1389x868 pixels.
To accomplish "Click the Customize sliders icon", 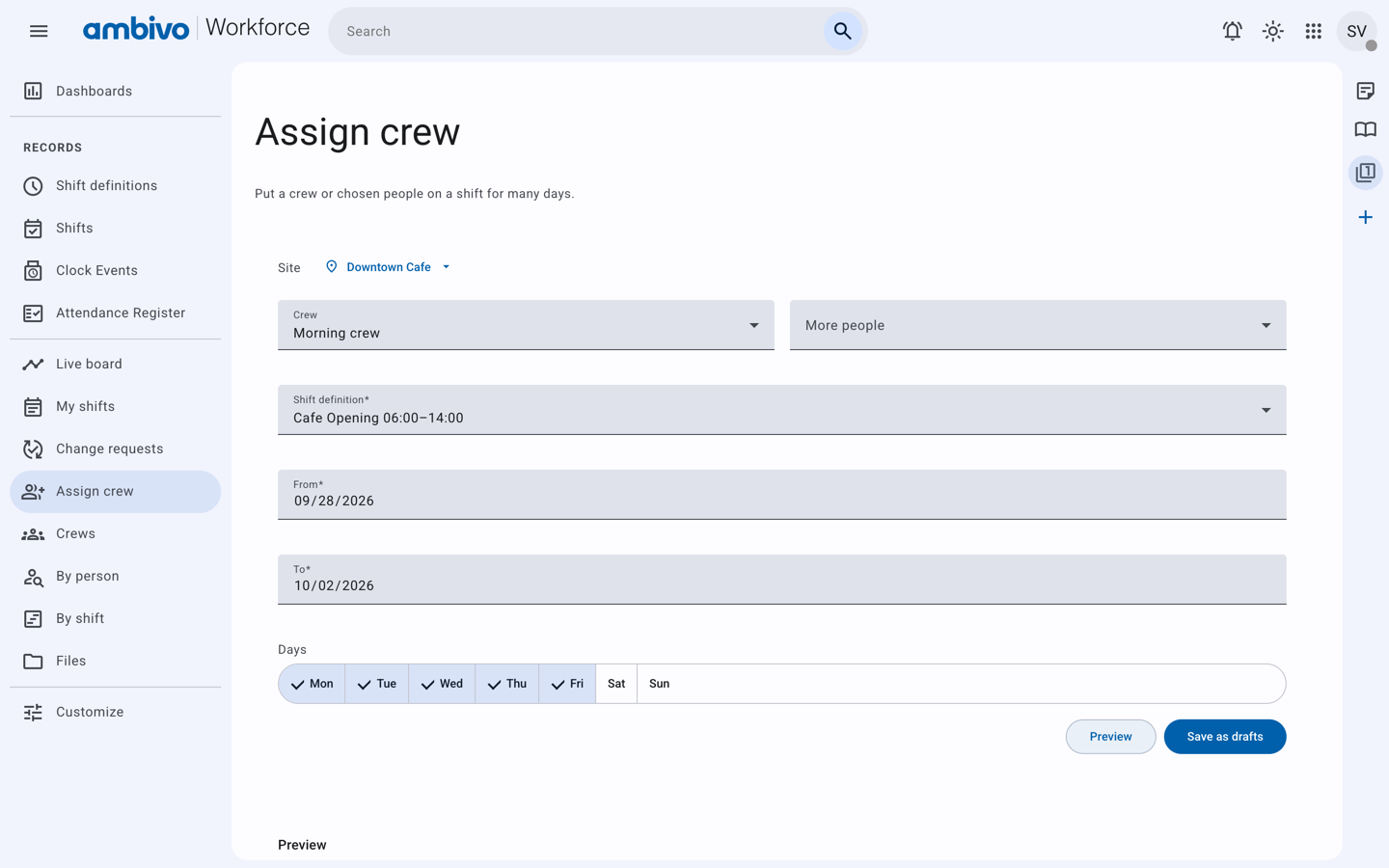I will [33, 712].
